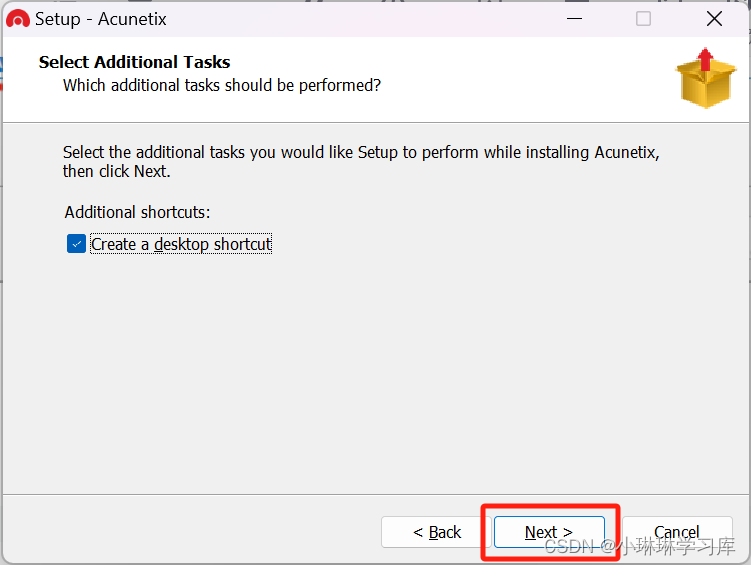Click the Acunetix logo in title bar
The width and height of the screenshot is (751, 565).
pos(18,19)
